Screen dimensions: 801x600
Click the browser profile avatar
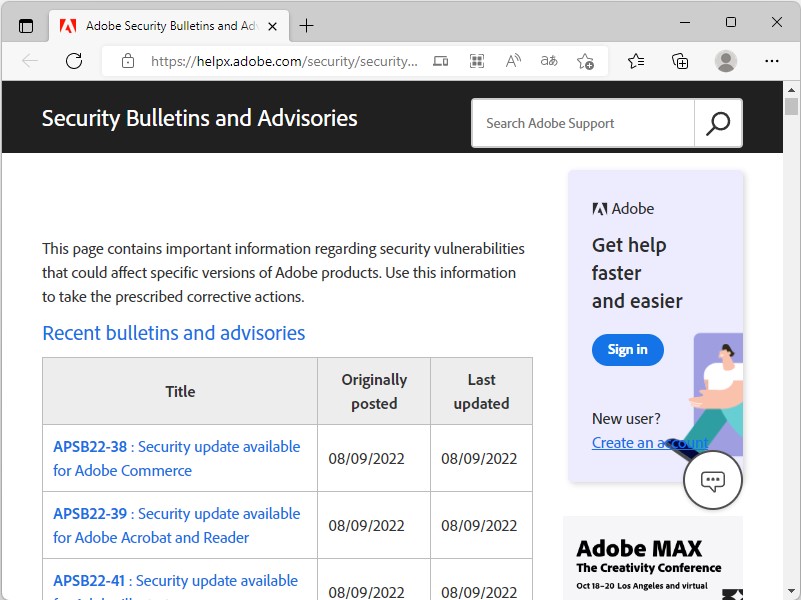726,61
